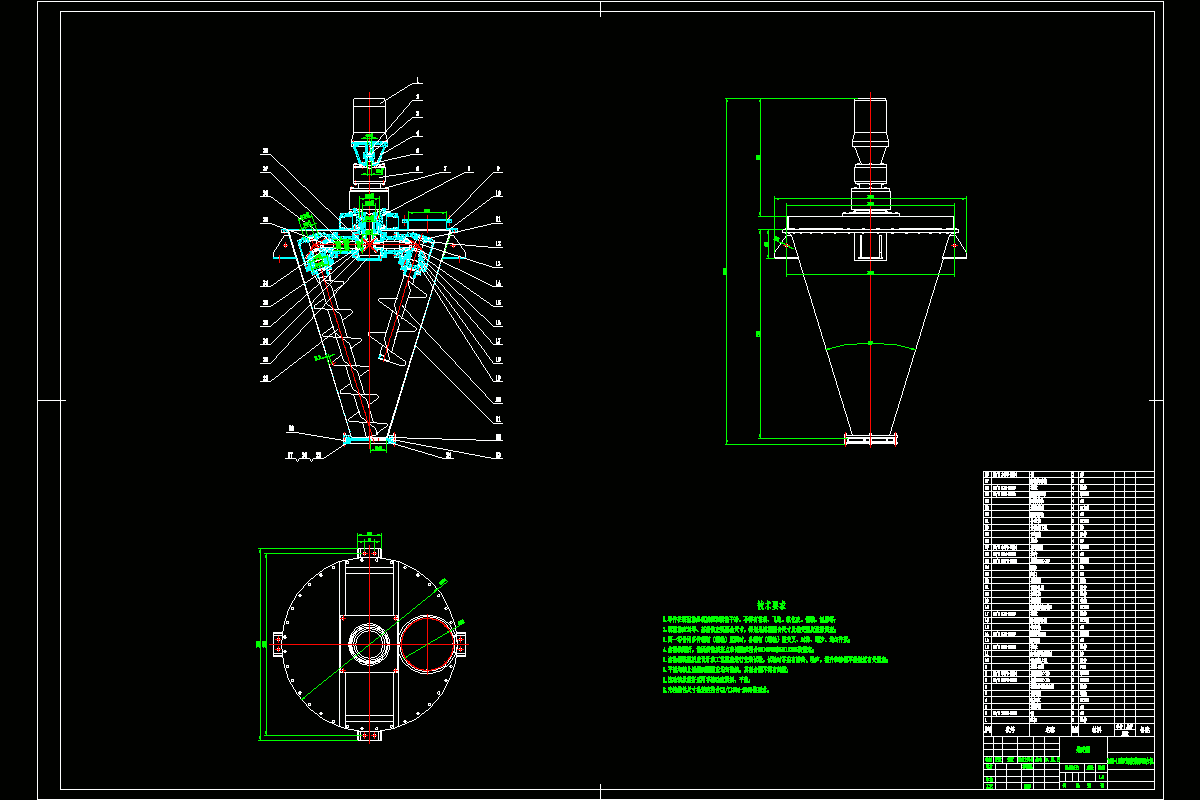
Task: Click the center circular opening in plan view
Action: tap(368, 646)
